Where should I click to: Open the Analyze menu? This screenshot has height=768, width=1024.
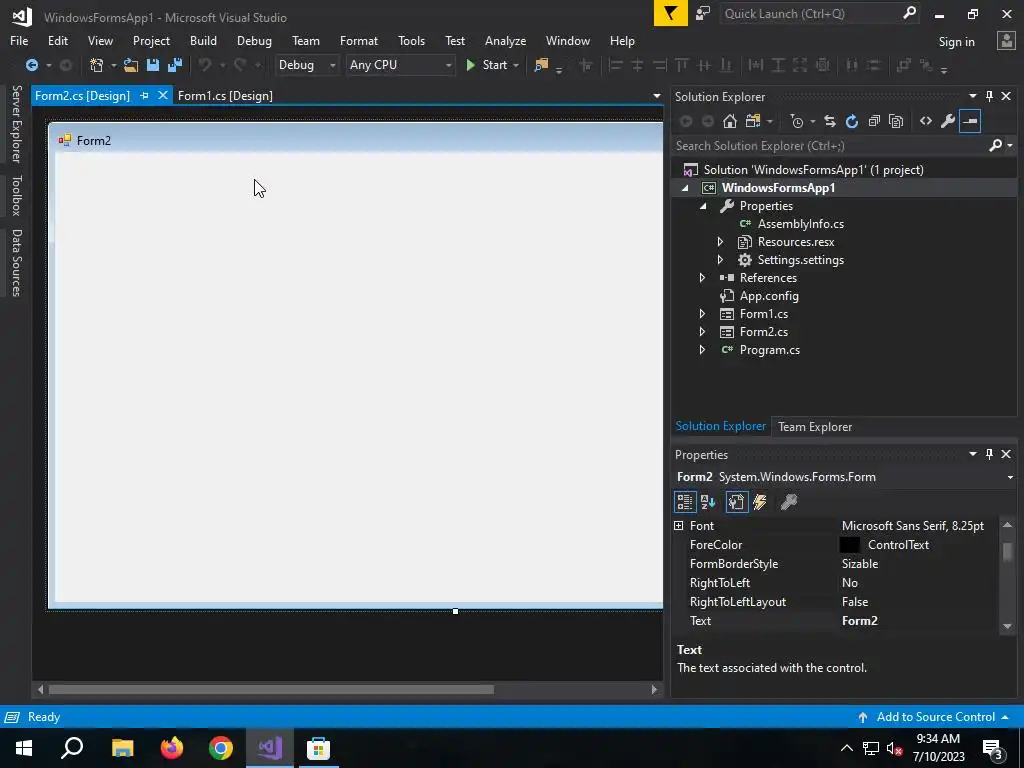click(x=505, y=40)
